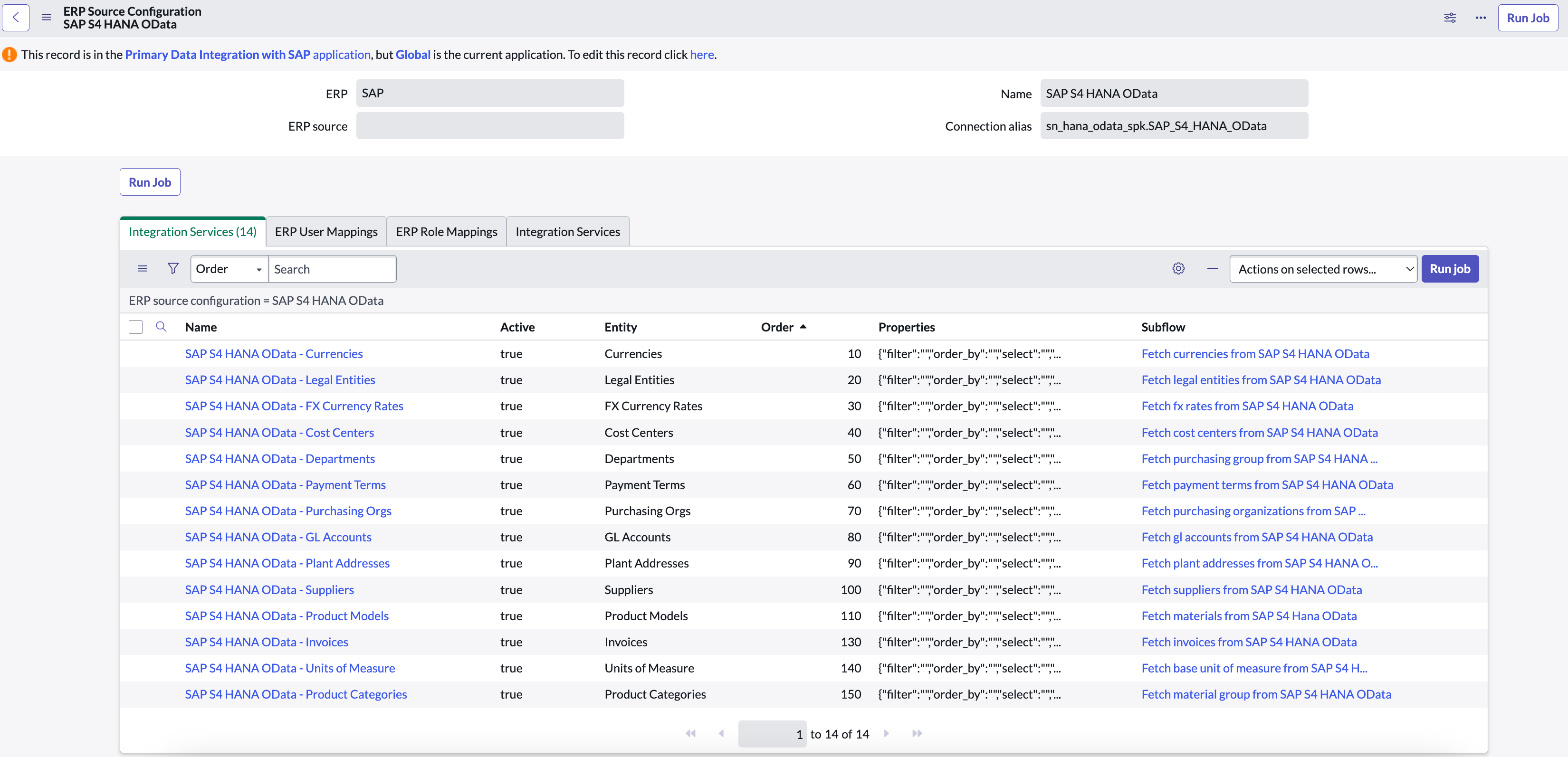Image resolution: width=1568 pixels, height=757 pixels.
Task: Open Primary Data Integration with SAP link
Action: 248,54
